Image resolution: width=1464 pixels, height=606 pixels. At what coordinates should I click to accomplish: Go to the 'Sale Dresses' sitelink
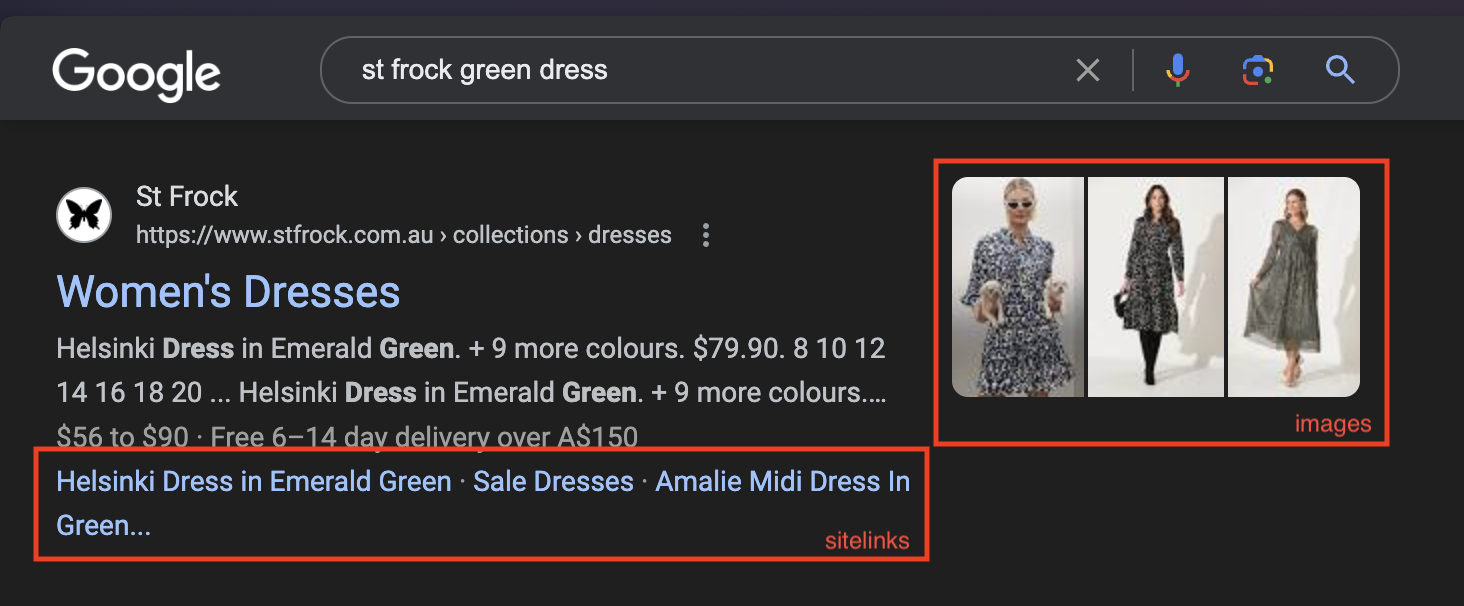pyautogui.click(x=553, y=482)
